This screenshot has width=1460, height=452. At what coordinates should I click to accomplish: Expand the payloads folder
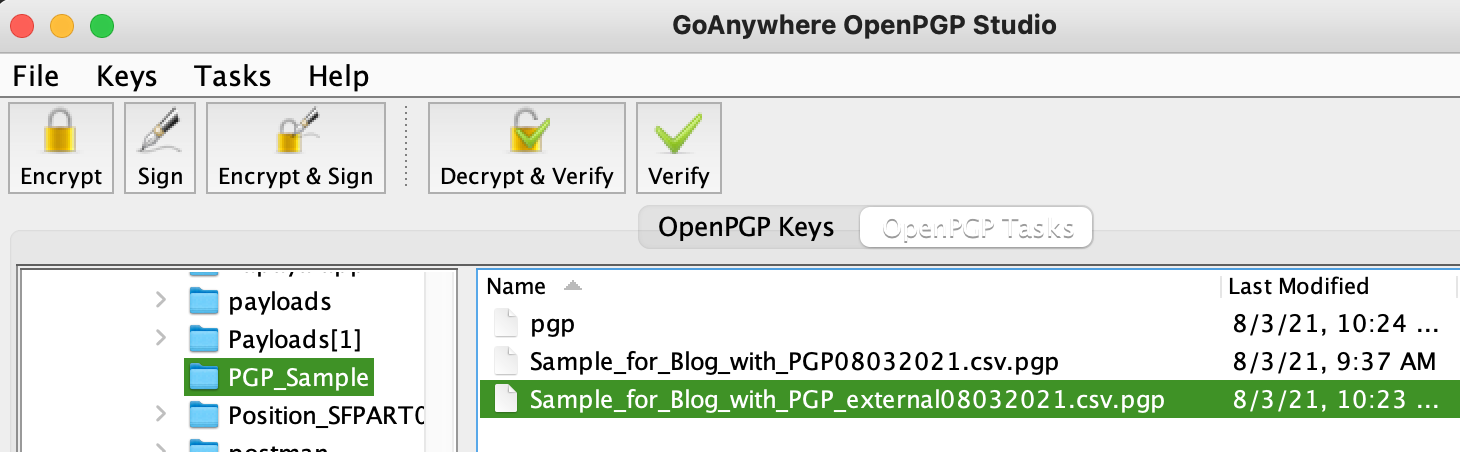(x=161, y=300)
